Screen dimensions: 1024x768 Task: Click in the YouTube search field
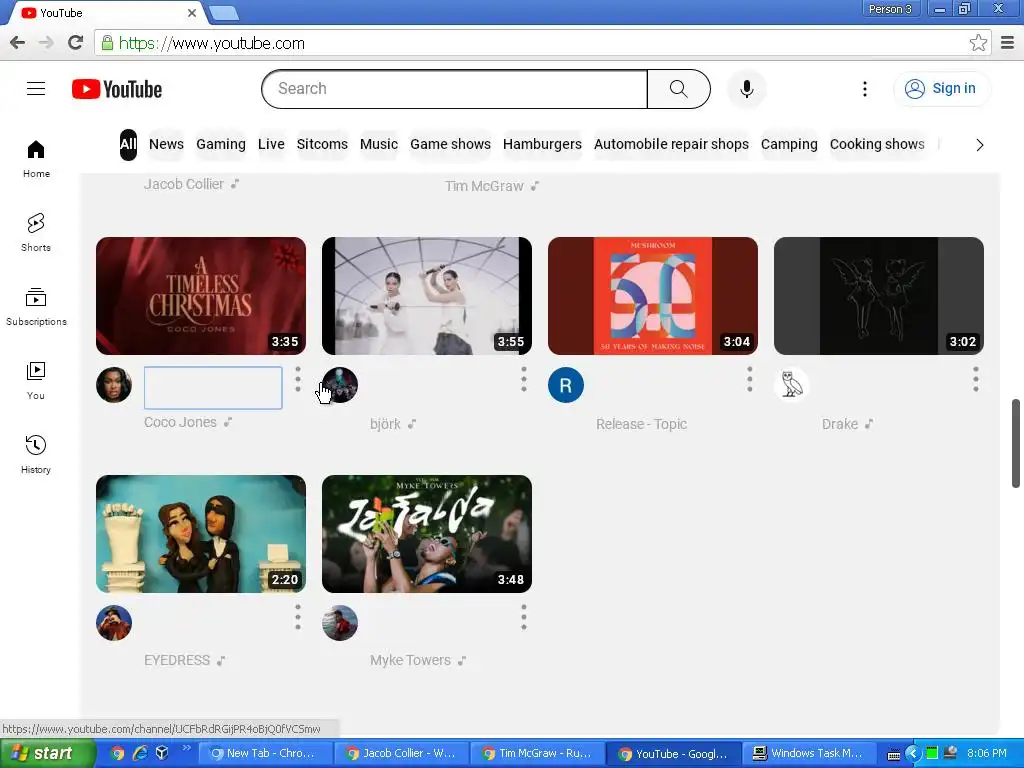coord(455,89)
